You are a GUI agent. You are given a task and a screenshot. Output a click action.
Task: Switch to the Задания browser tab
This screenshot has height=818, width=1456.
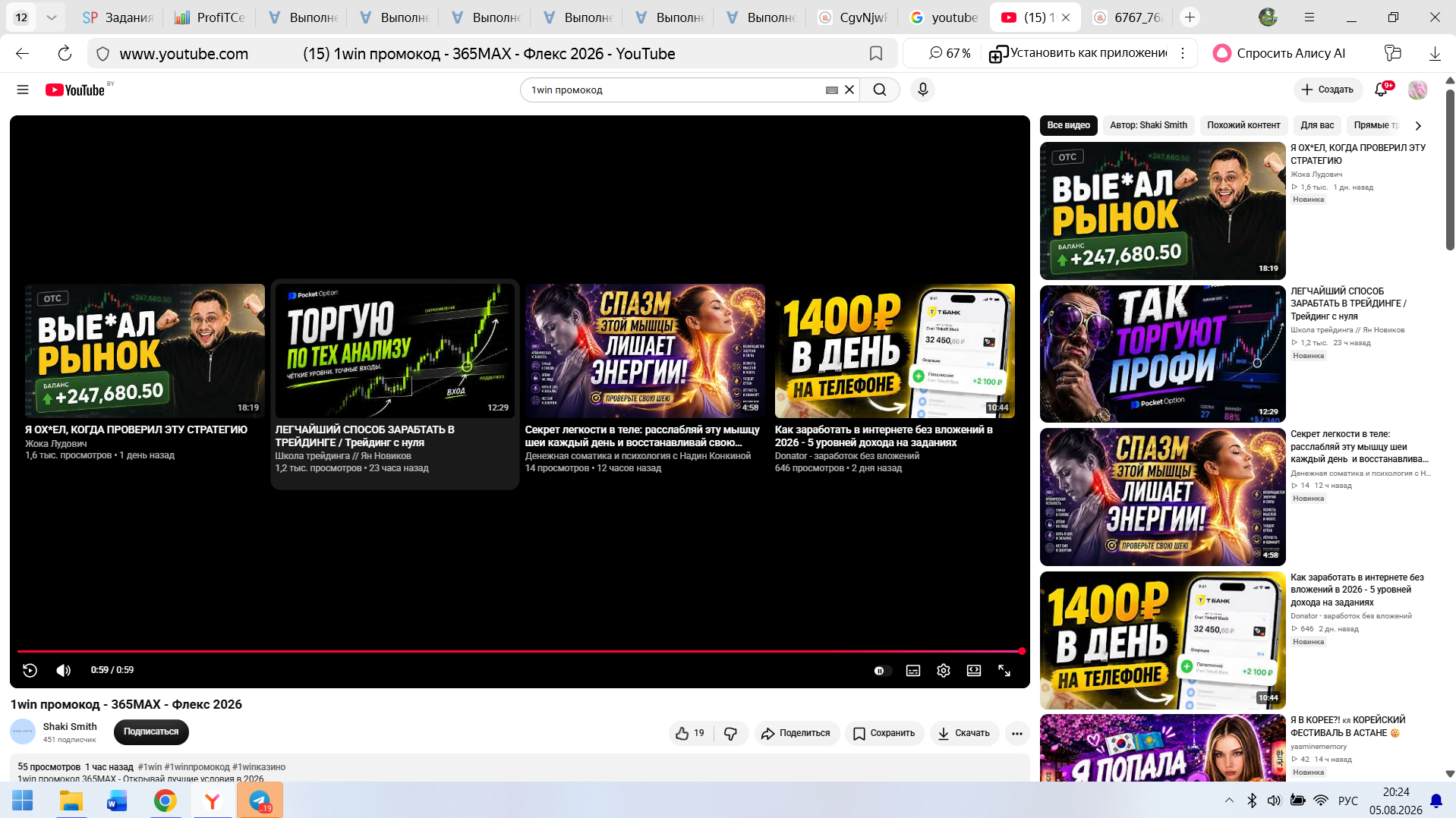pos(118,17)
